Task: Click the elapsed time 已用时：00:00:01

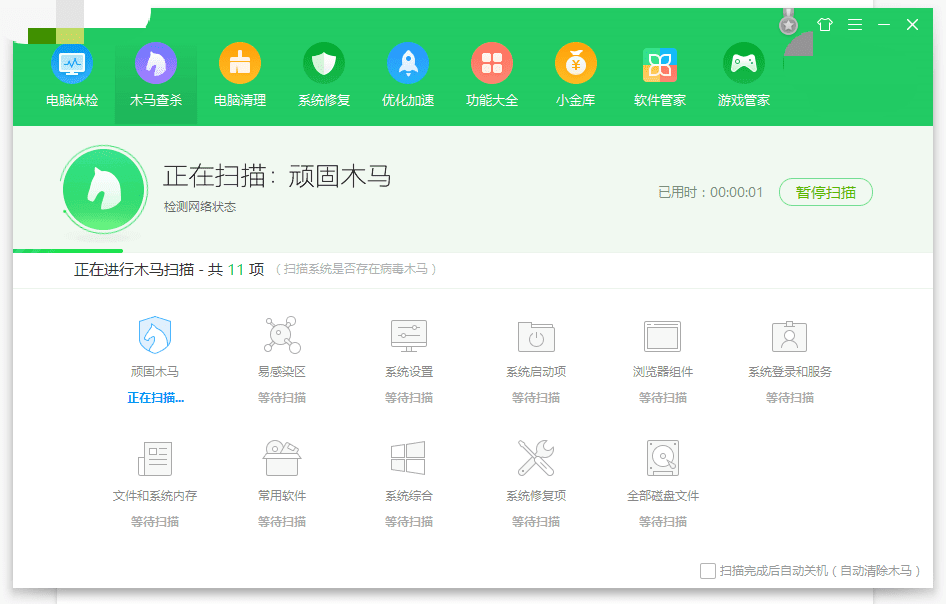Action: pos(710,192)
